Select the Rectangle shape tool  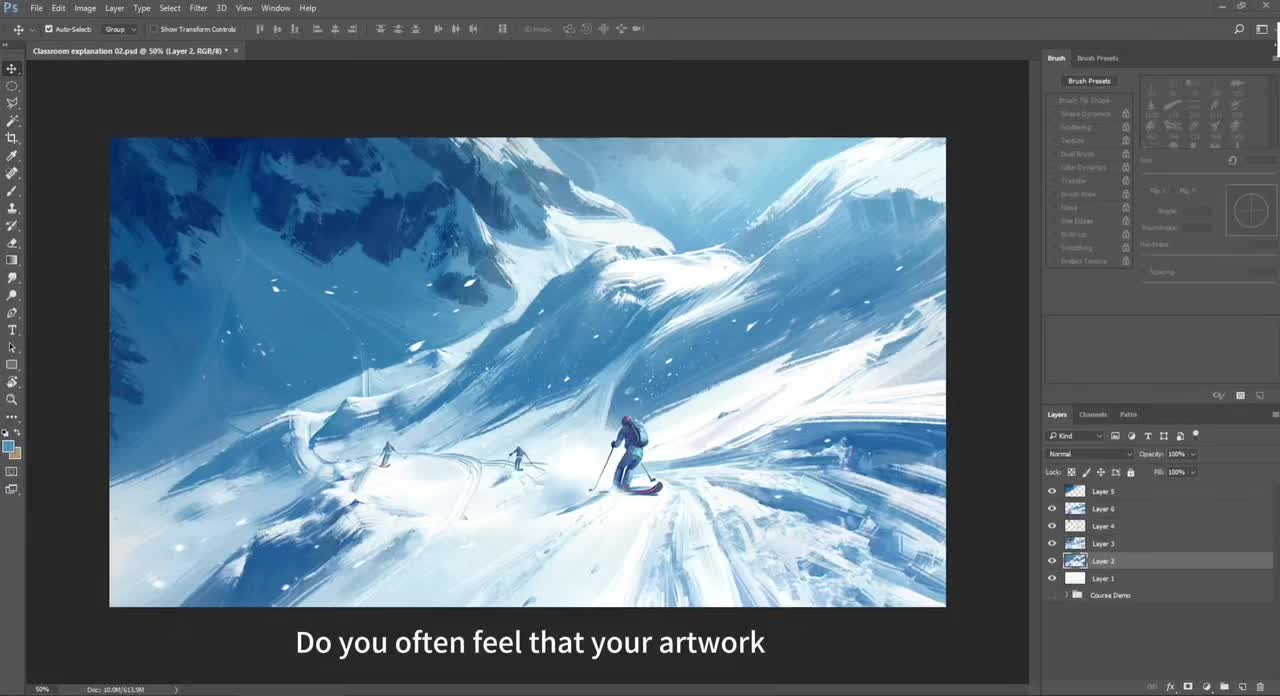tap(12, 364)
